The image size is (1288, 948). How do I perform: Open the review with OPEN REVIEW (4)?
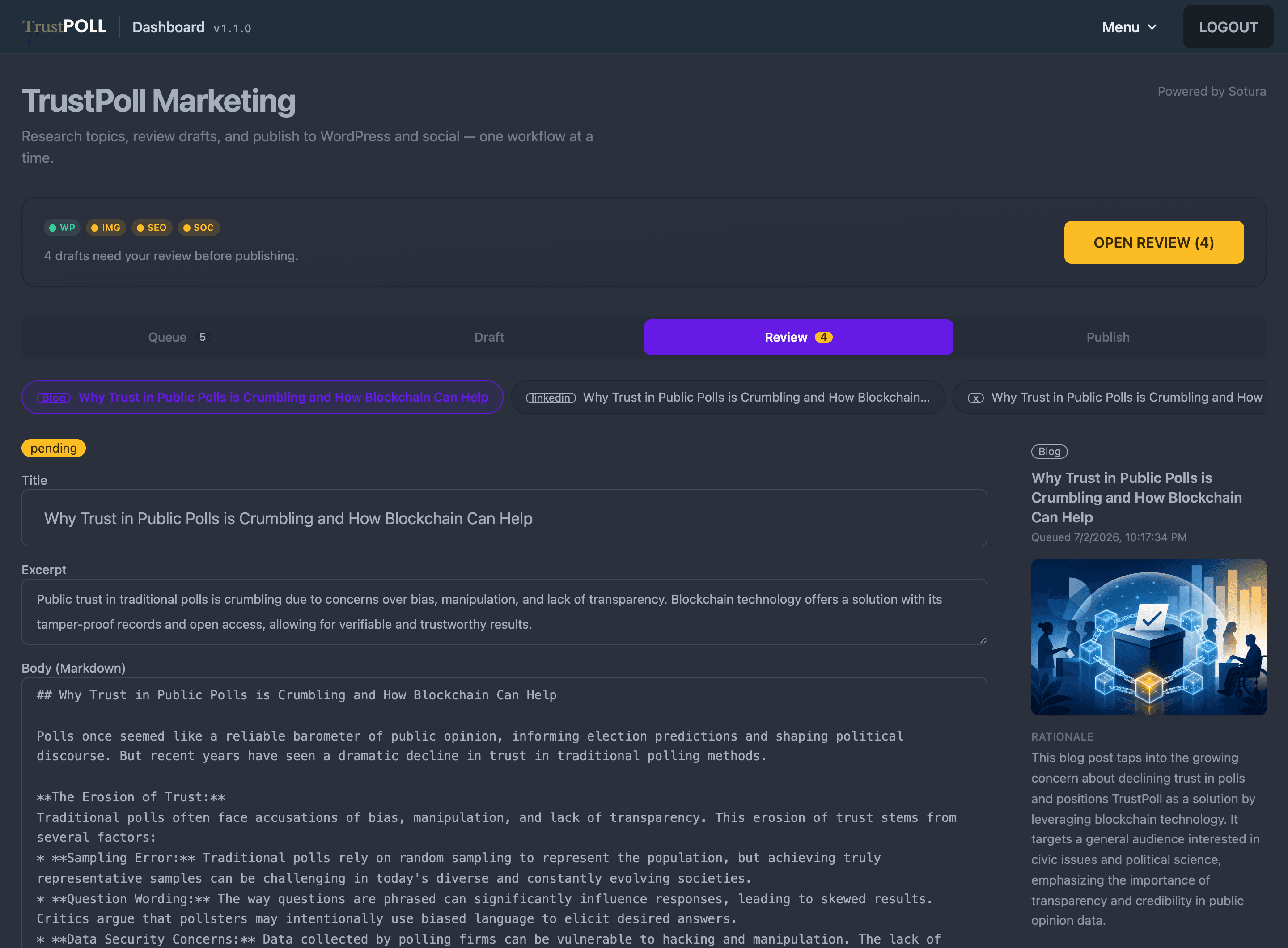1154,243
